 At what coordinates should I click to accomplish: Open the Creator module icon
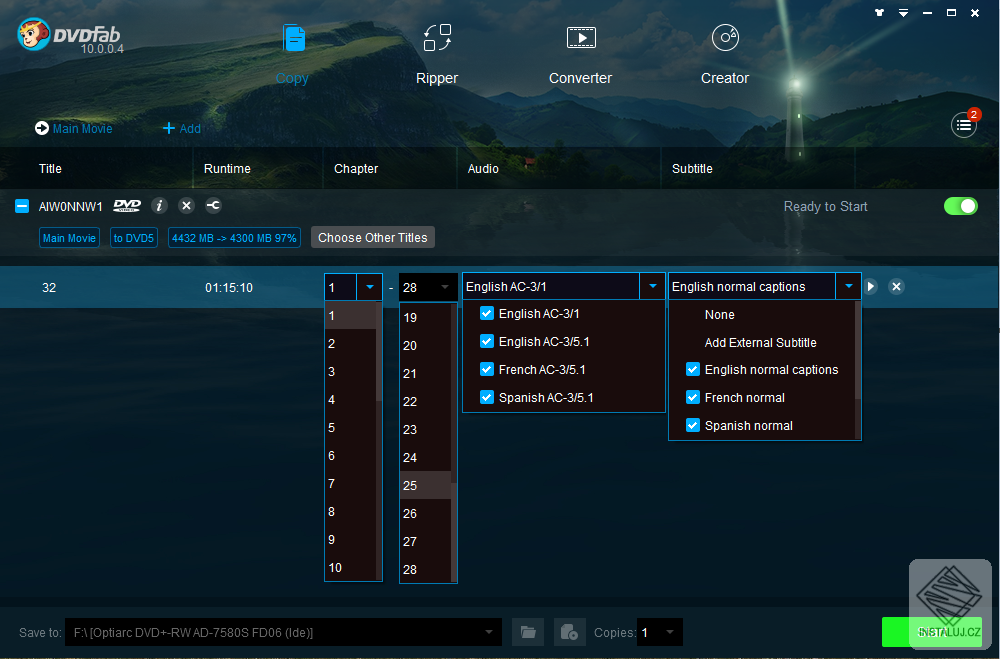tap(725, 38)
